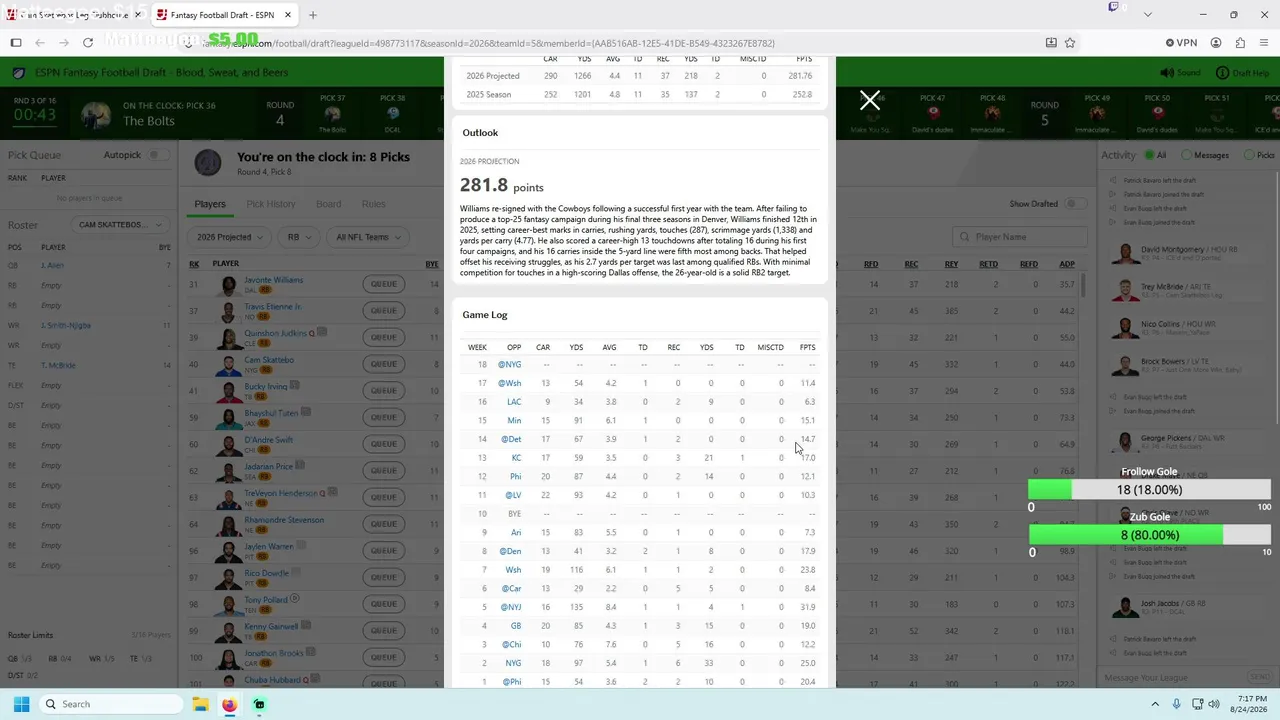Image resolution: width=1280 pixels, height=720 pixels.
Task: Open the All NFL Teams filter dropdown
Action: click(x=368, y=237)
